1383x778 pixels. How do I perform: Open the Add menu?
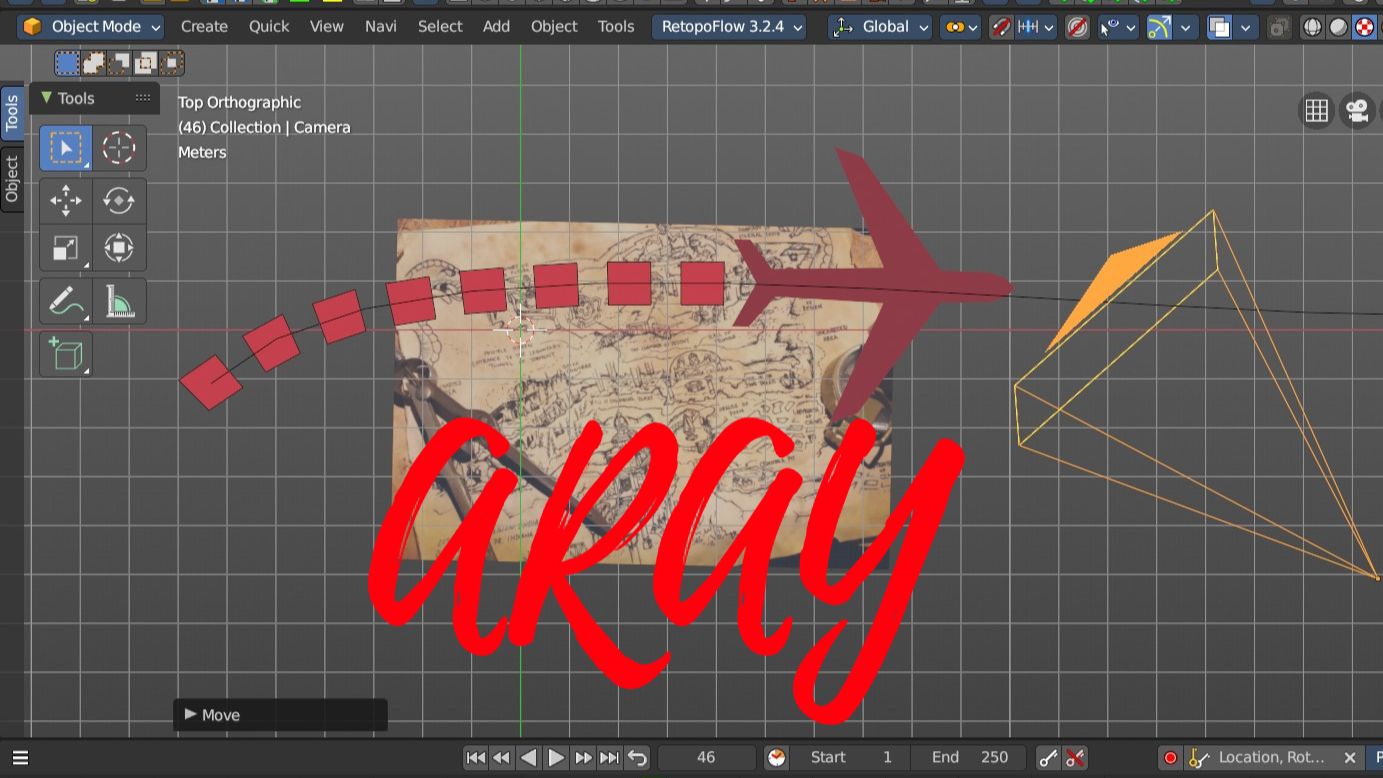pyautogui.click(x=497, y=27)
